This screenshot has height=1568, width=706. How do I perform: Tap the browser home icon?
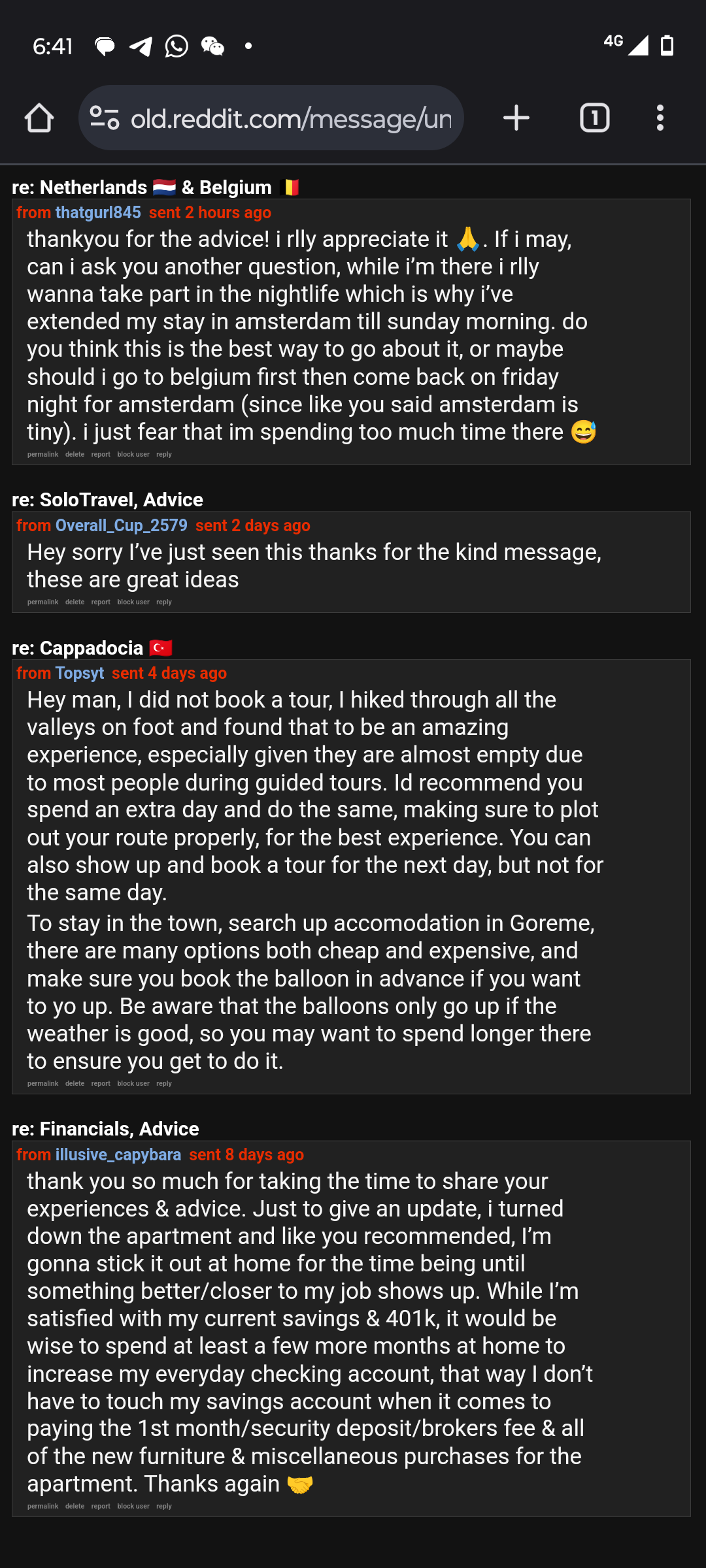[39, 118]
